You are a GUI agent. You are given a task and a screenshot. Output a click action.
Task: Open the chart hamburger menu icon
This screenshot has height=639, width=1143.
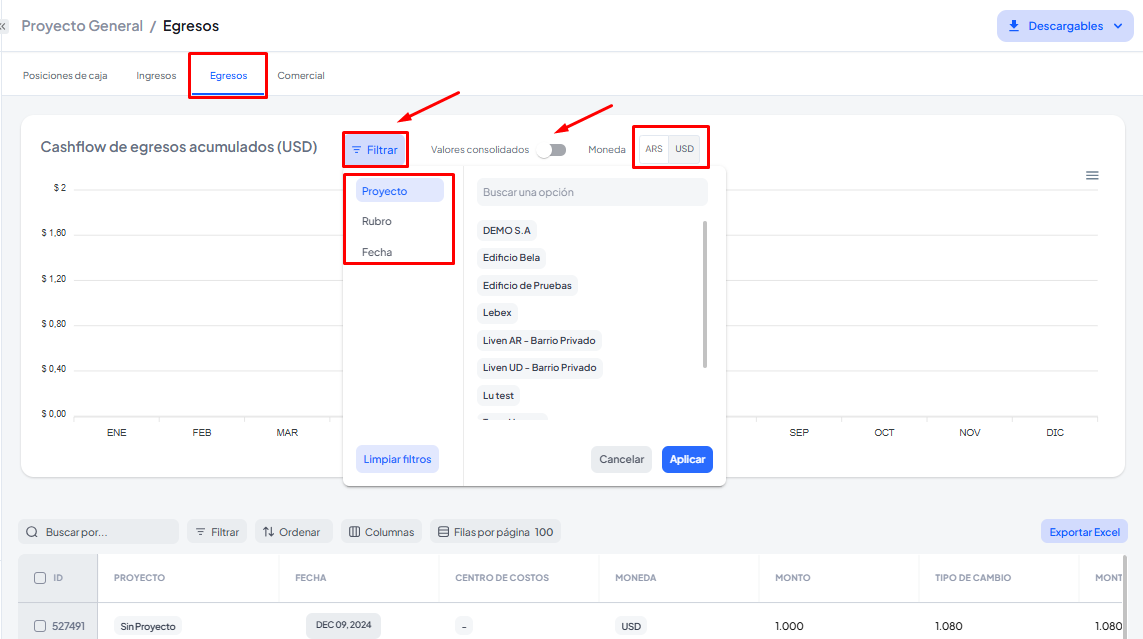tap(1092, 176)
